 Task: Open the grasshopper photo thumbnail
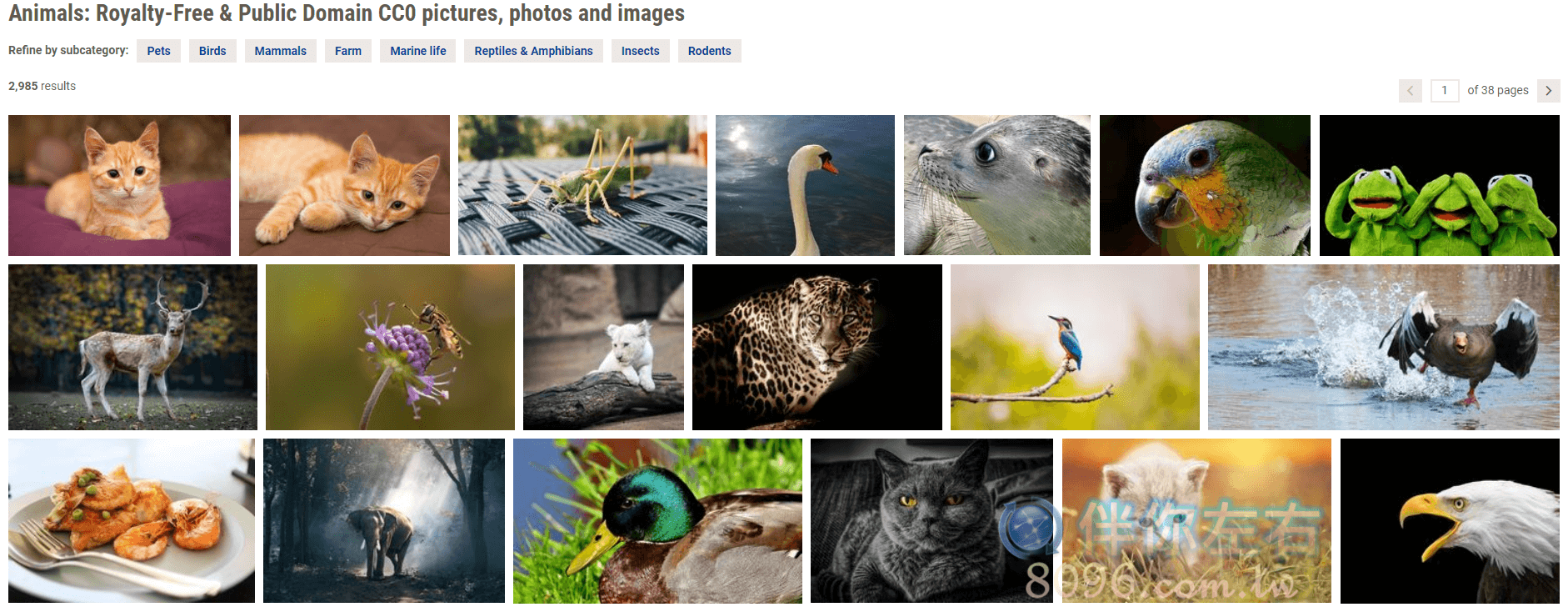(582, 185)
